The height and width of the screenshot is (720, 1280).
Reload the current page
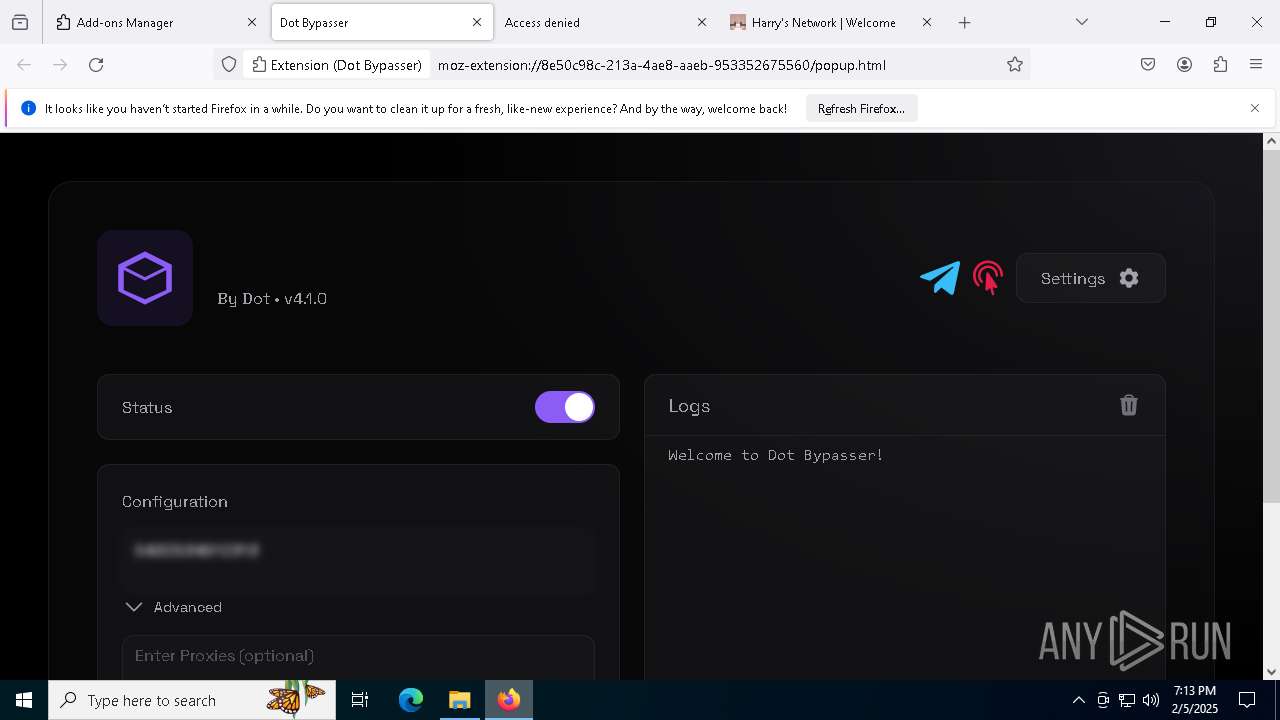[x=96, y=65]
